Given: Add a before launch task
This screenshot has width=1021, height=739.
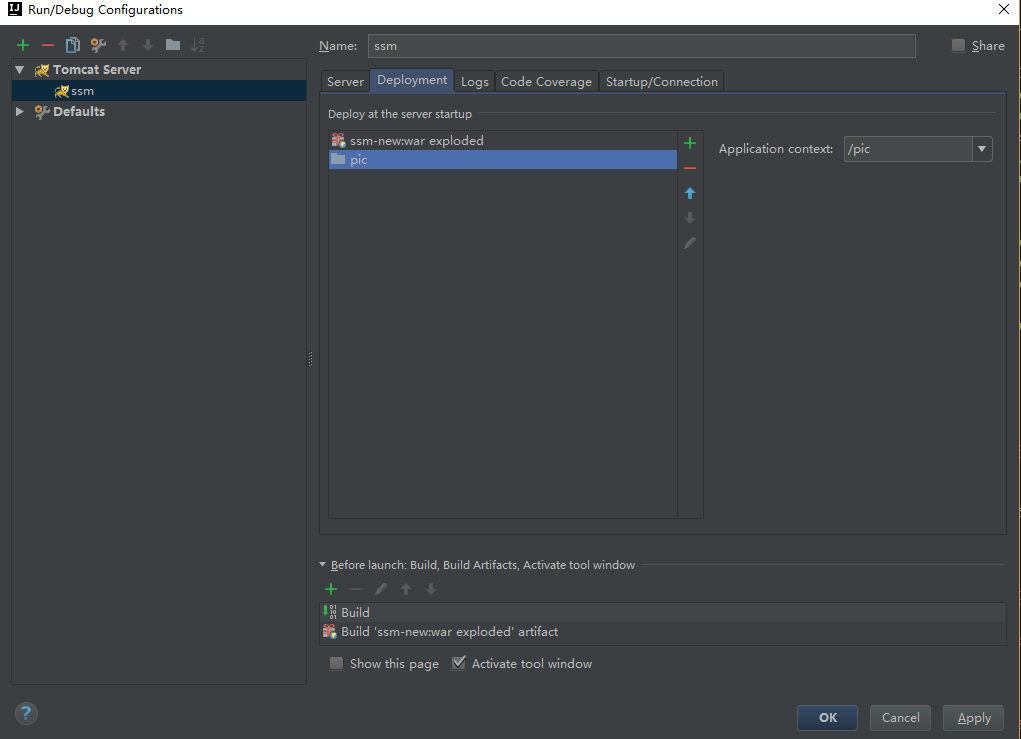Looking at the screenshot, I should (x=331, y=589).
